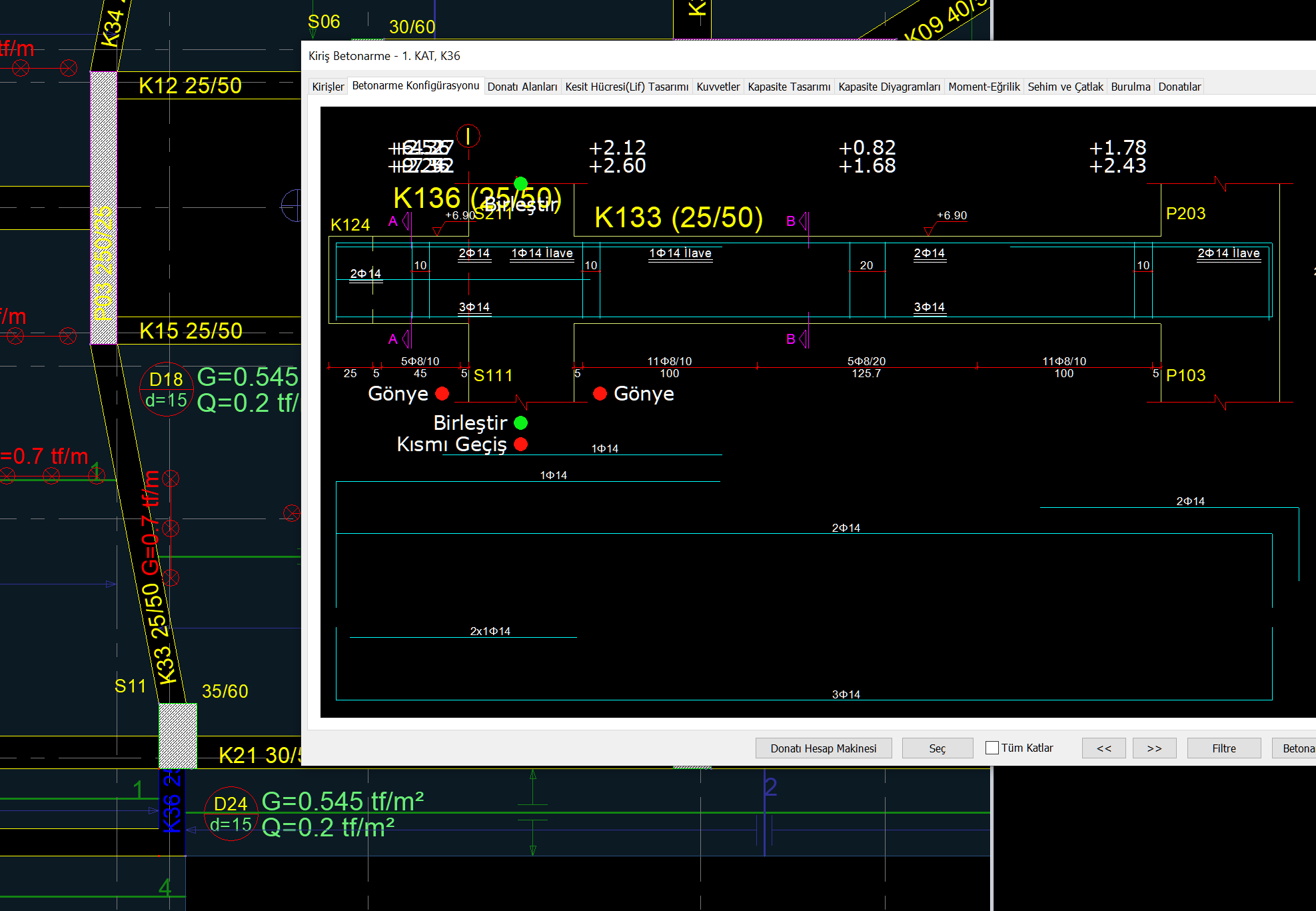1316x911 pixels.
Task: Enable the Tüm Katlar checkbox
Action: (x=992, y=748)
